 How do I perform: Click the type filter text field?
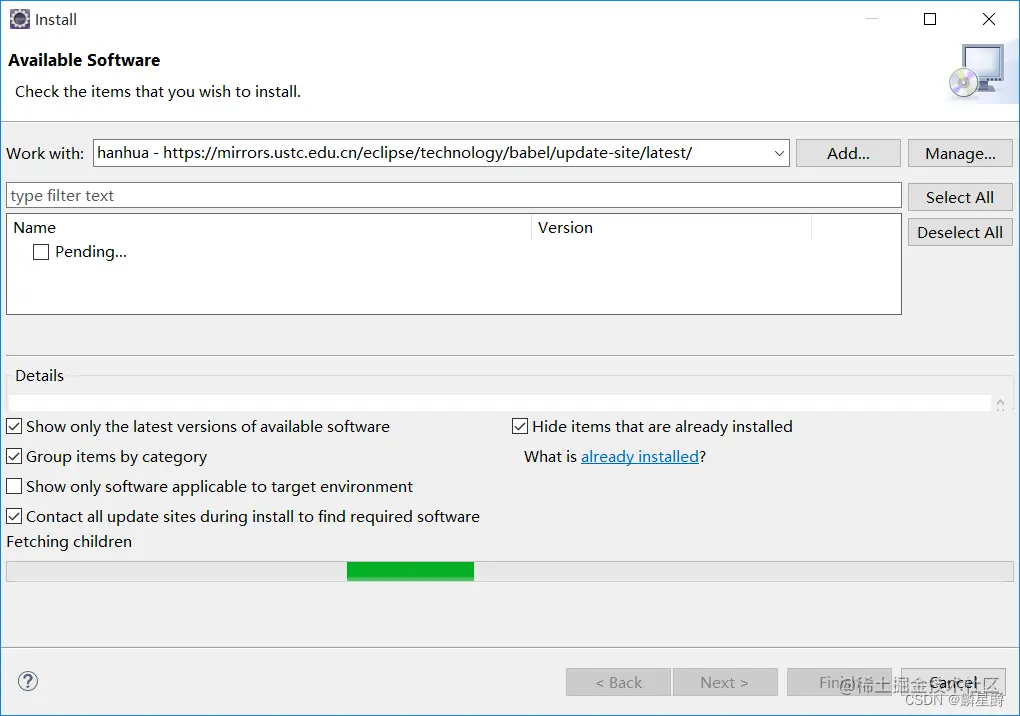coord(453,196)
